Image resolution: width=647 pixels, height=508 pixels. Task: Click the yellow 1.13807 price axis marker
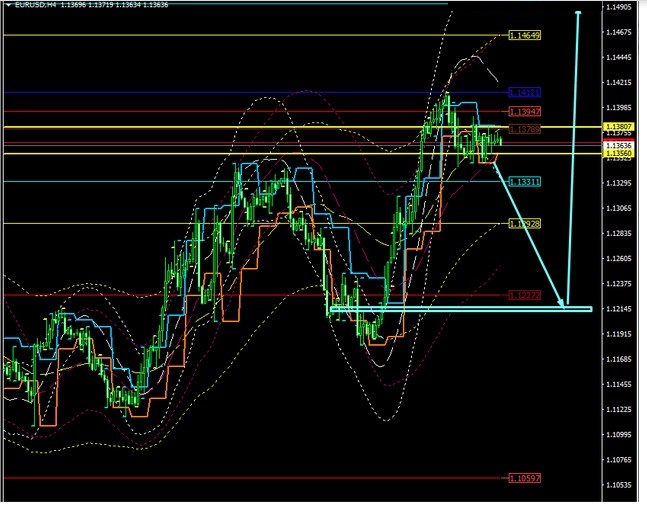click(617, 126)
